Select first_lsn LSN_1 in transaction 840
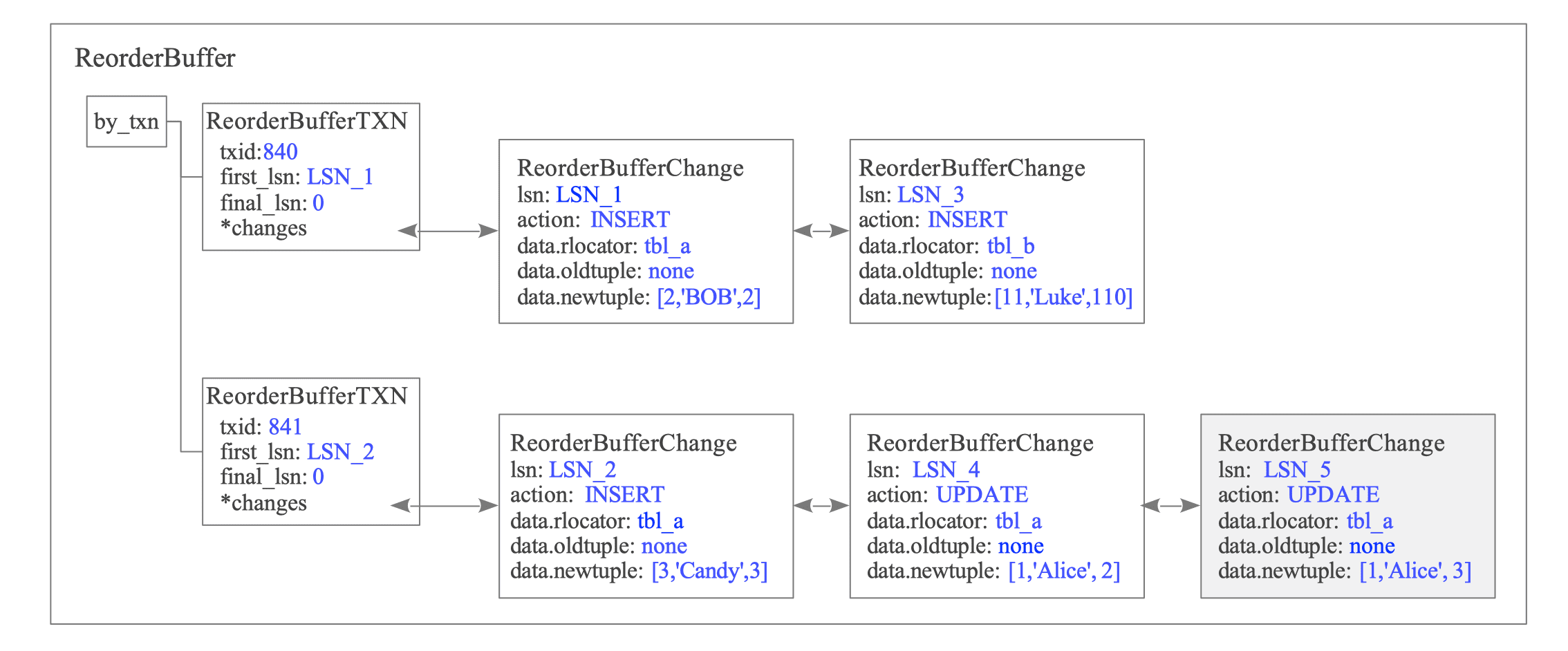Viewport: 1568px width, 651px height. [339, 177]
